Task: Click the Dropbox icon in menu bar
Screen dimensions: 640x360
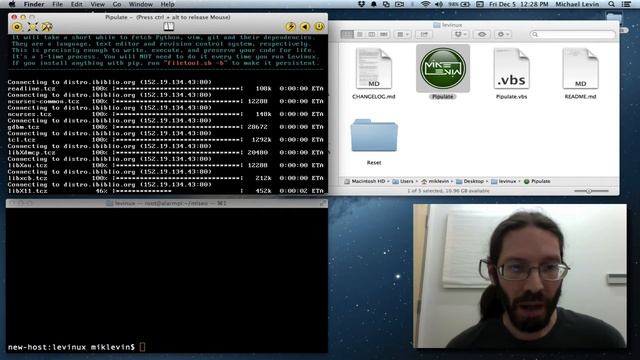Action: (x=361, y=4)
